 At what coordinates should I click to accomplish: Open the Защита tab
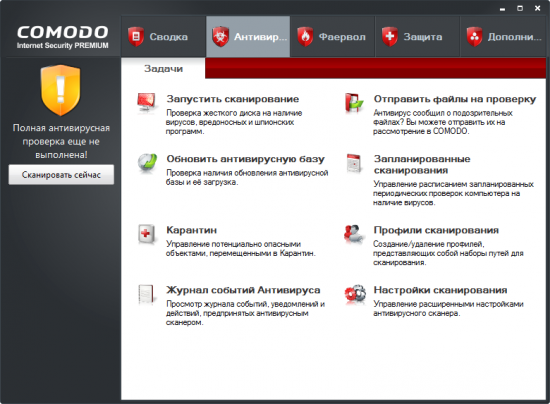pyautogui.click(x=417, y=36)
